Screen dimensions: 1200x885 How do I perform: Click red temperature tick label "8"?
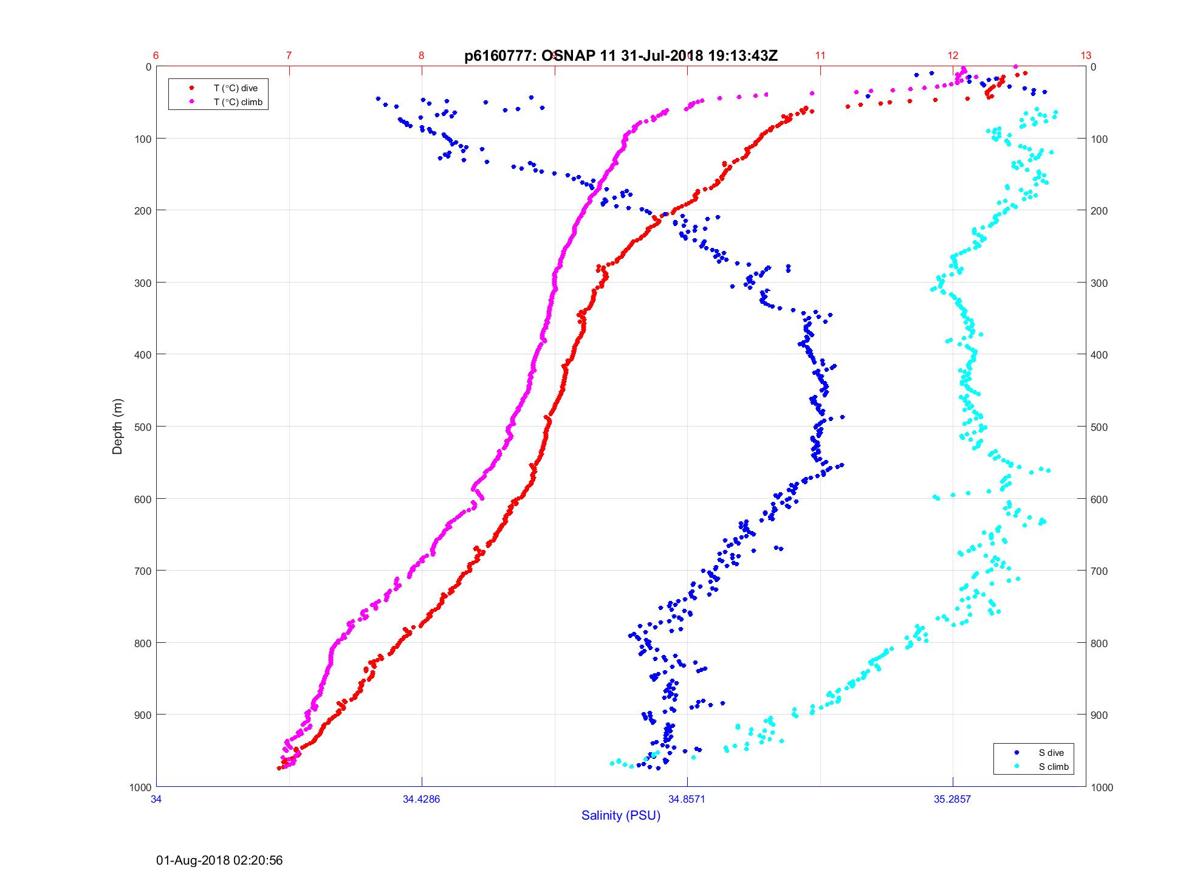pyautogui.click(x=421, y=56)
